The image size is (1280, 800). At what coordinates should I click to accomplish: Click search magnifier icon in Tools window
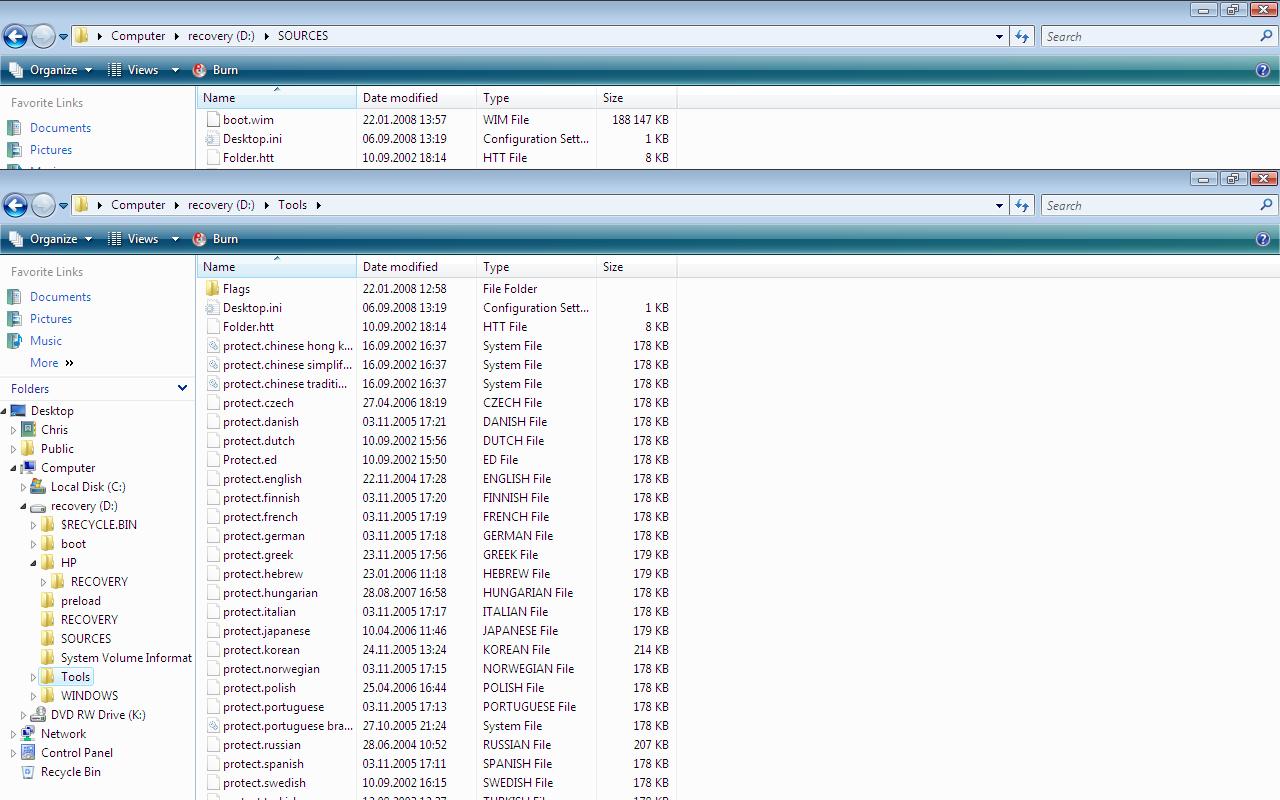(x=1267, y=205)
